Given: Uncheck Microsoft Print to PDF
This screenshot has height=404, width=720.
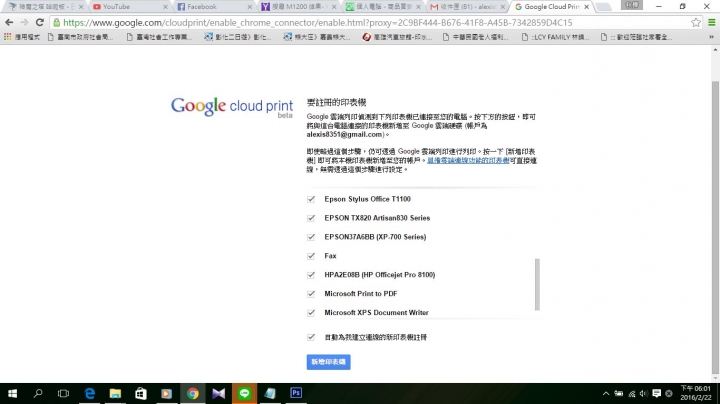Looking at the screenshot, I should 311,293.
